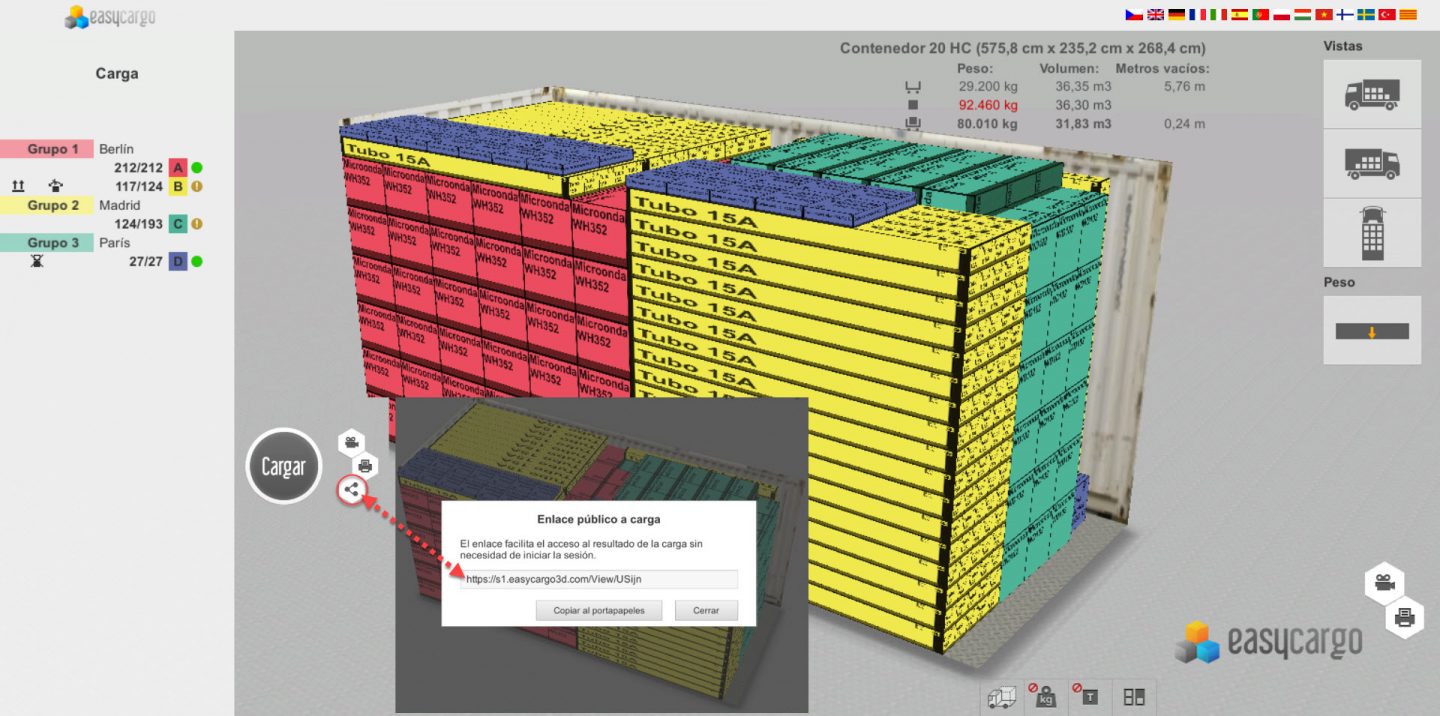The width and height of the screenshot is (1440, 716).
Task: Click the camera icon above easycargo logo
Action: click(x=1384, y=582)
